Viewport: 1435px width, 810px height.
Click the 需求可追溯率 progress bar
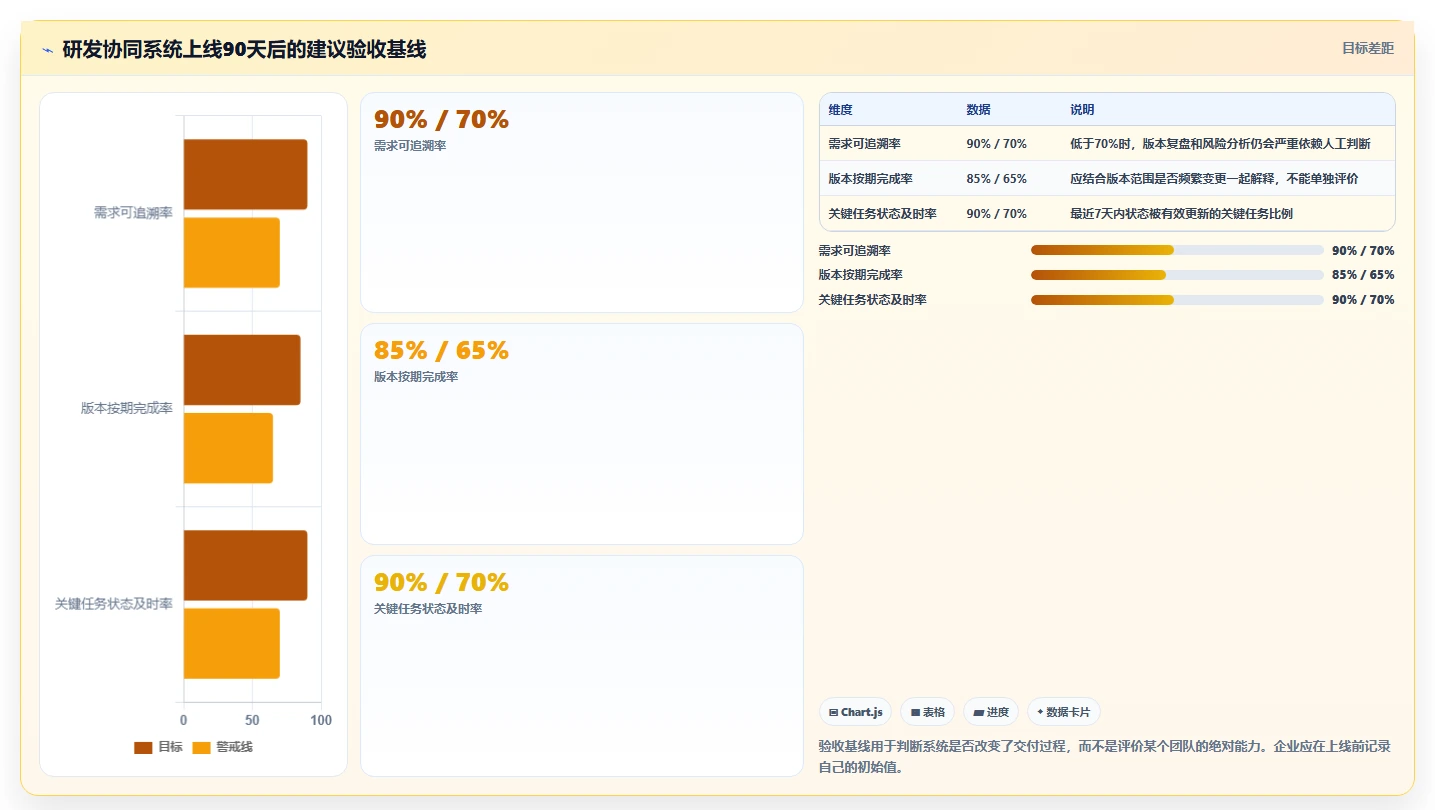coord(1177,250)
